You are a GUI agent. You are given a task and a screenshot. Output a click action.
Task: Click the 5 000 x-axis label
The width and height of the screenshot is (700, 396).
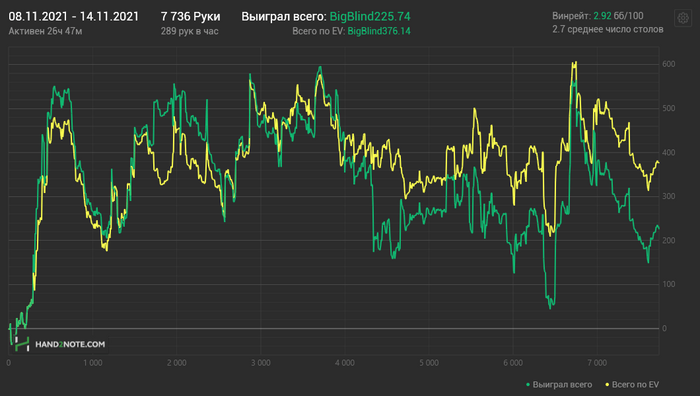tap(429, 363)
